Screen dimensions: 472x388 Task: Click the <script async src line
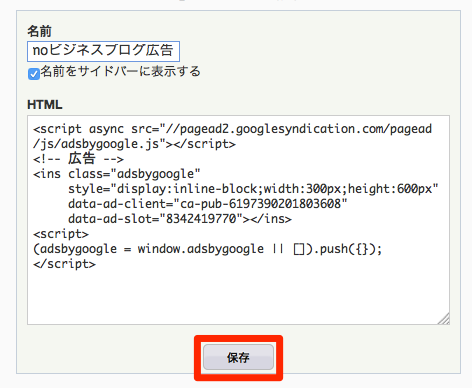(x=232, y=129)
